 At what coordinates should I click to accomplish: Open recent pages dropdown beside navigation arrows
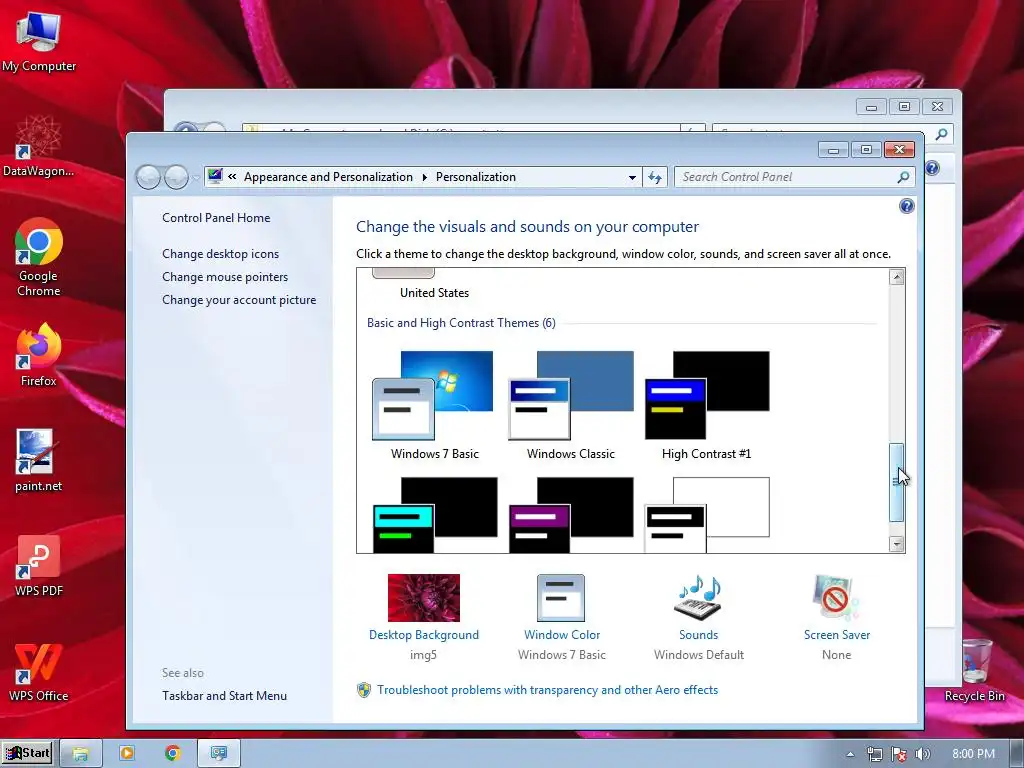[x=195, y=178]
